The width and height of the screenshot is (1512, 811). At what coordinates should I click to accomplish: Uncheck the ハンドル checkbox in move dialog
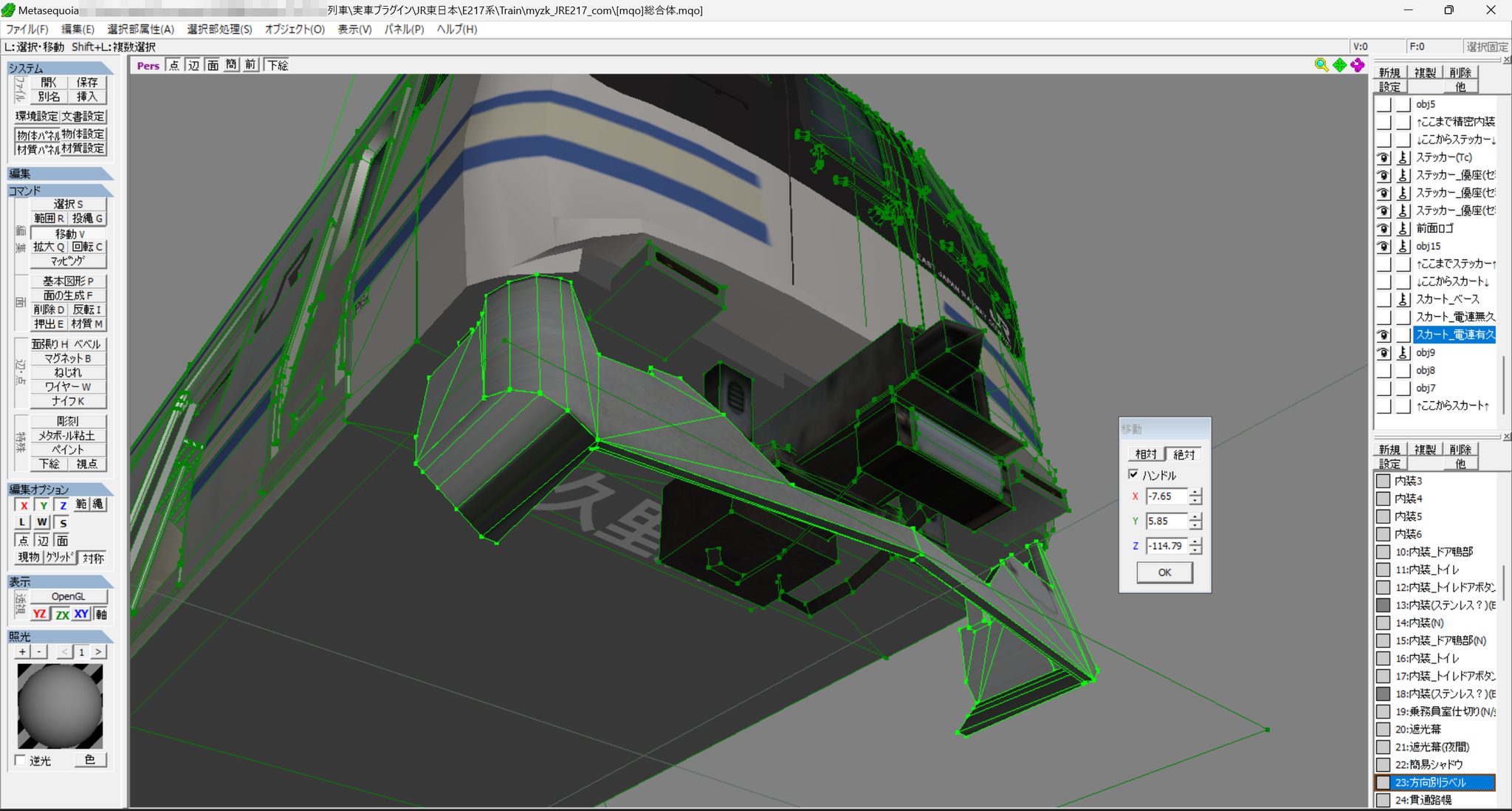tap(1133, 474)
